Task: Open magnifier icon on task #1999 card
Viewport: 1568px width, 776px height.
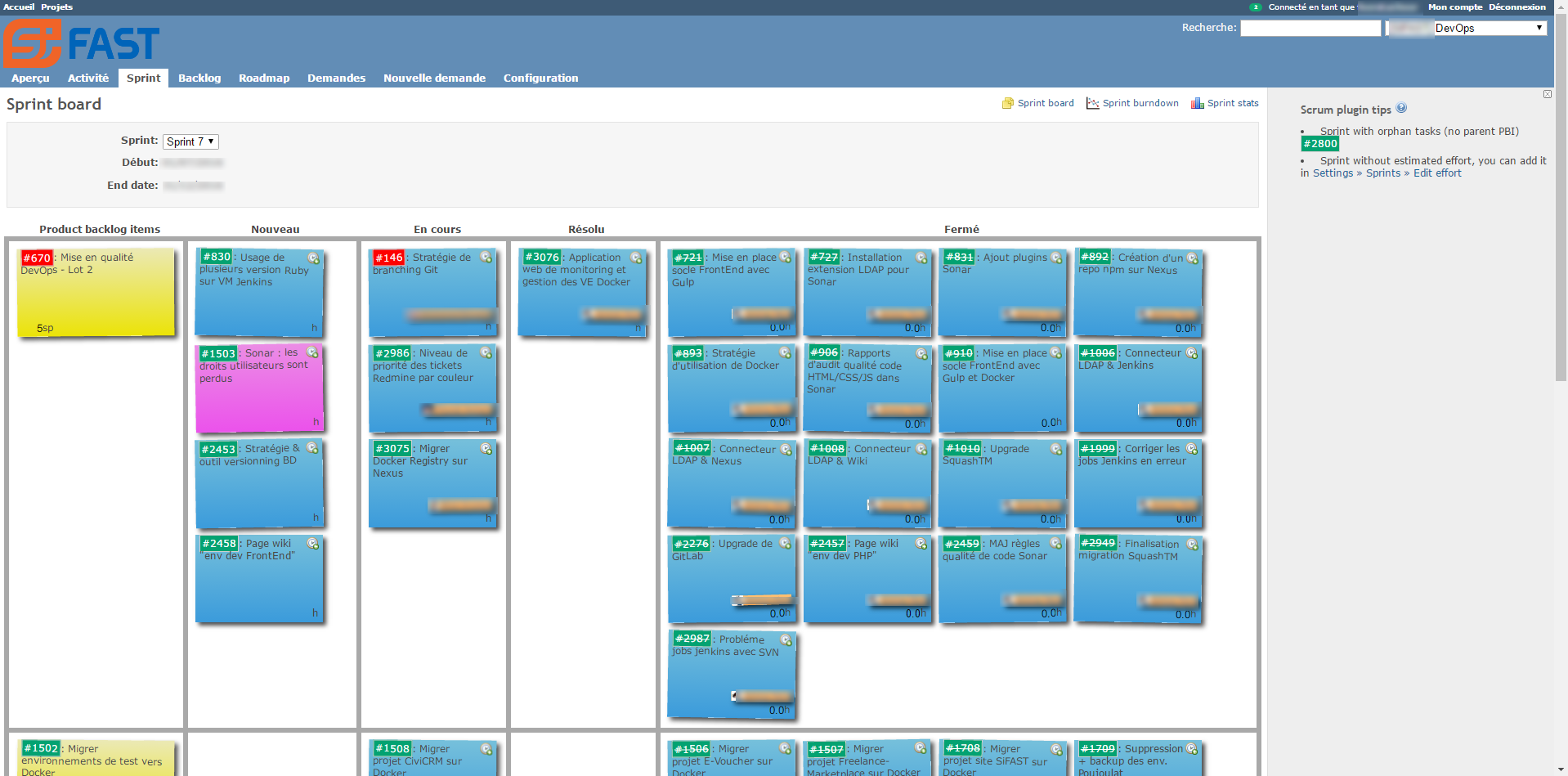Action: click(1192, 449)
